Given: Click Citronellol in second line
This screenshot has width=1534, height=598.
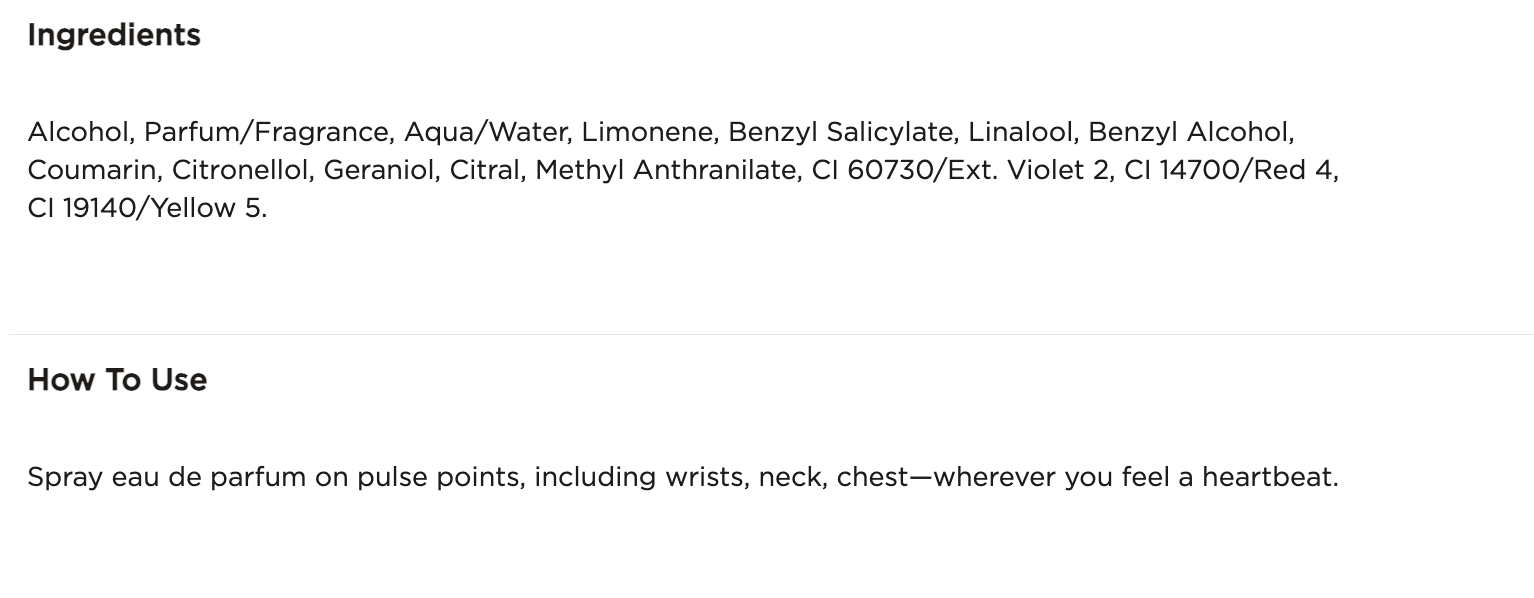Looking at the screenshot, I should pos(244,170).
